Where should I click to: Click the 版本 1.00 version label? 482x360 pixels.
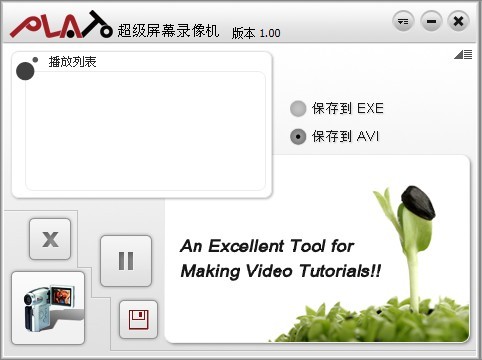click(x=256, y=33)
